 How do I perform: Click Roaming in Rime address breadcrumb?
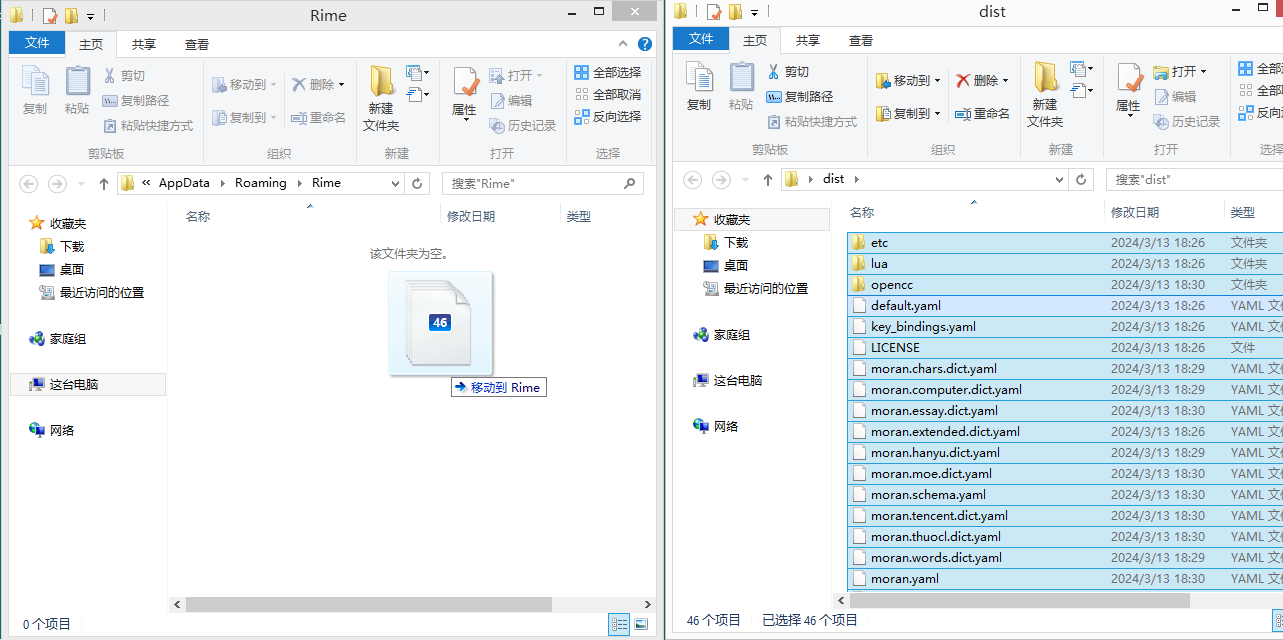pos(261,183)
